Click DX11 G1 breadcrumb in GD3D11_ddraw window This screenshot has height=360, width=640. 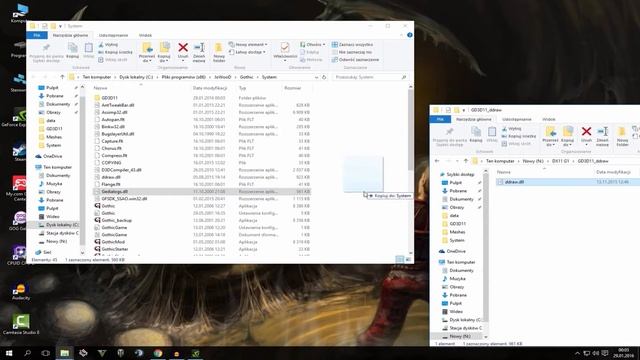560,161
